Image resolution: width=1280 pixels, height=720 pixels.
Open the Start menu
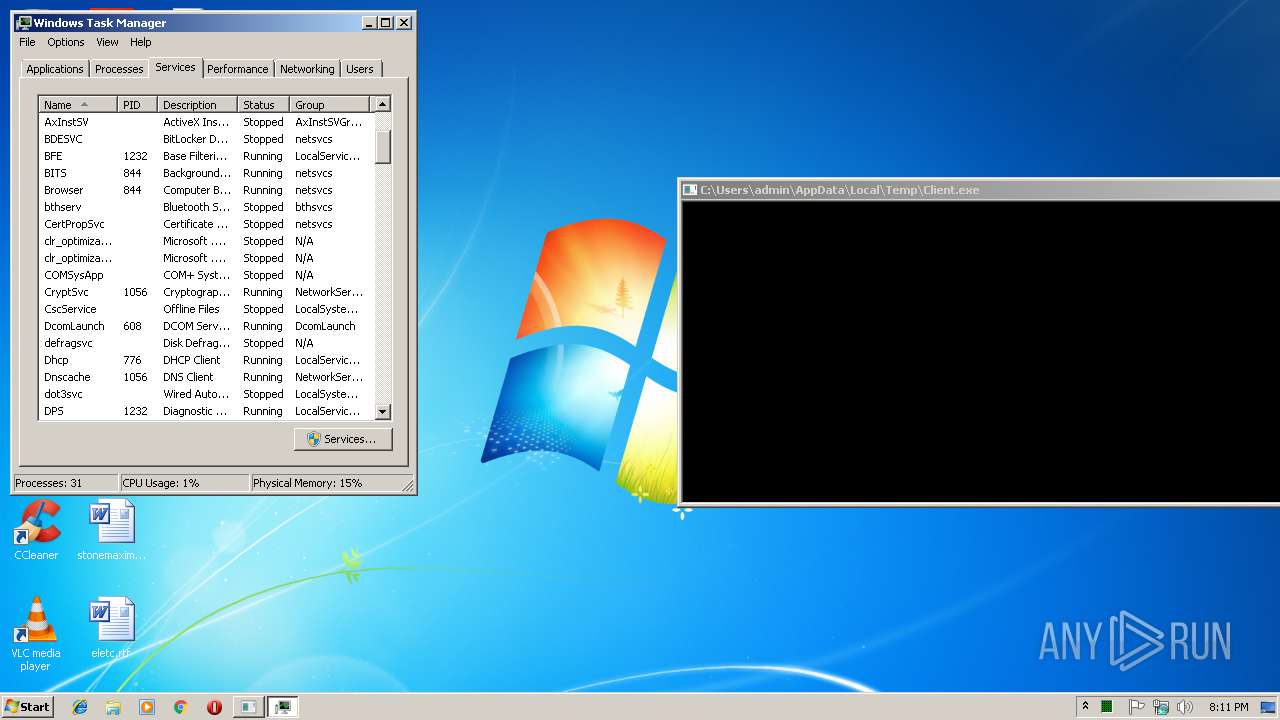click(27, 707)
